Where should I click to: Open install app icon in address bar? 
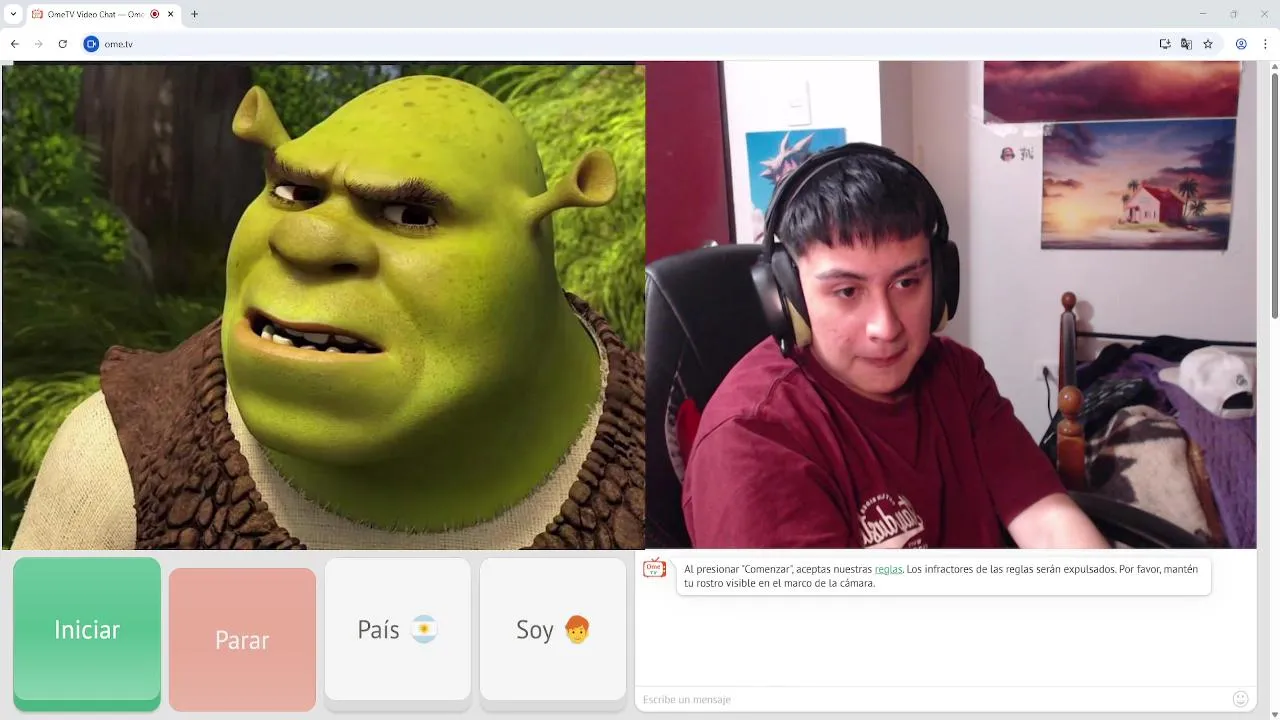(1165, 44)
